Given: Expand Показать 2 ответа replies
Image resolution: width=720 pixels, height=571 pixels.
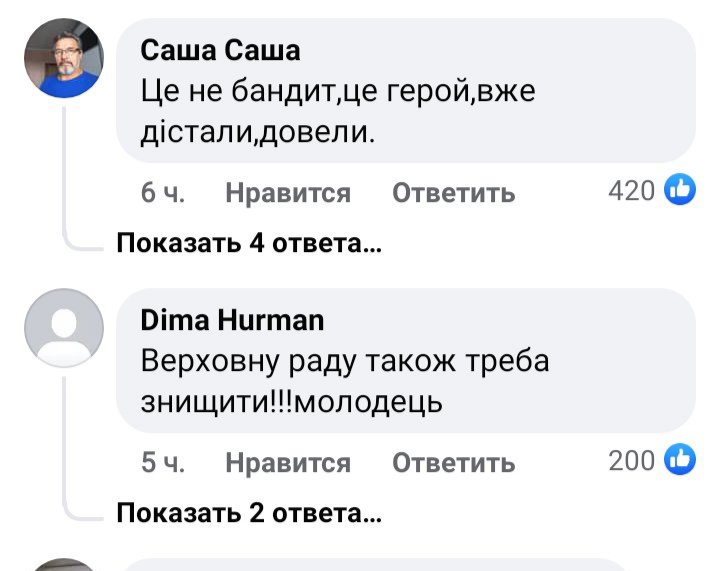Looking at the screenshot, I should click(x=249, y=514).
